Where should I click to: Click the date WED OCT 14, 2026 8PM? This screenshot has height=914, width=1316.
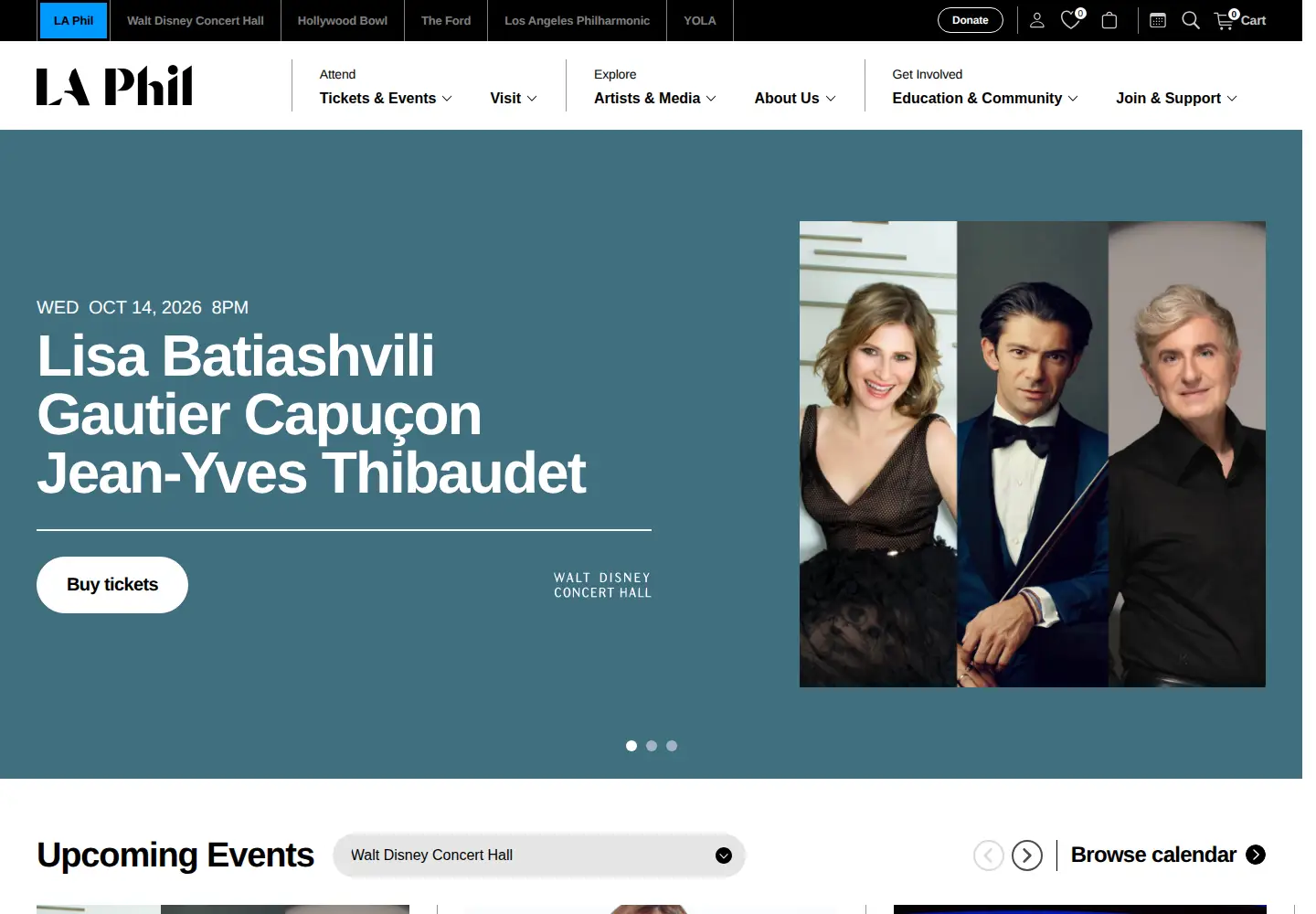143,307
